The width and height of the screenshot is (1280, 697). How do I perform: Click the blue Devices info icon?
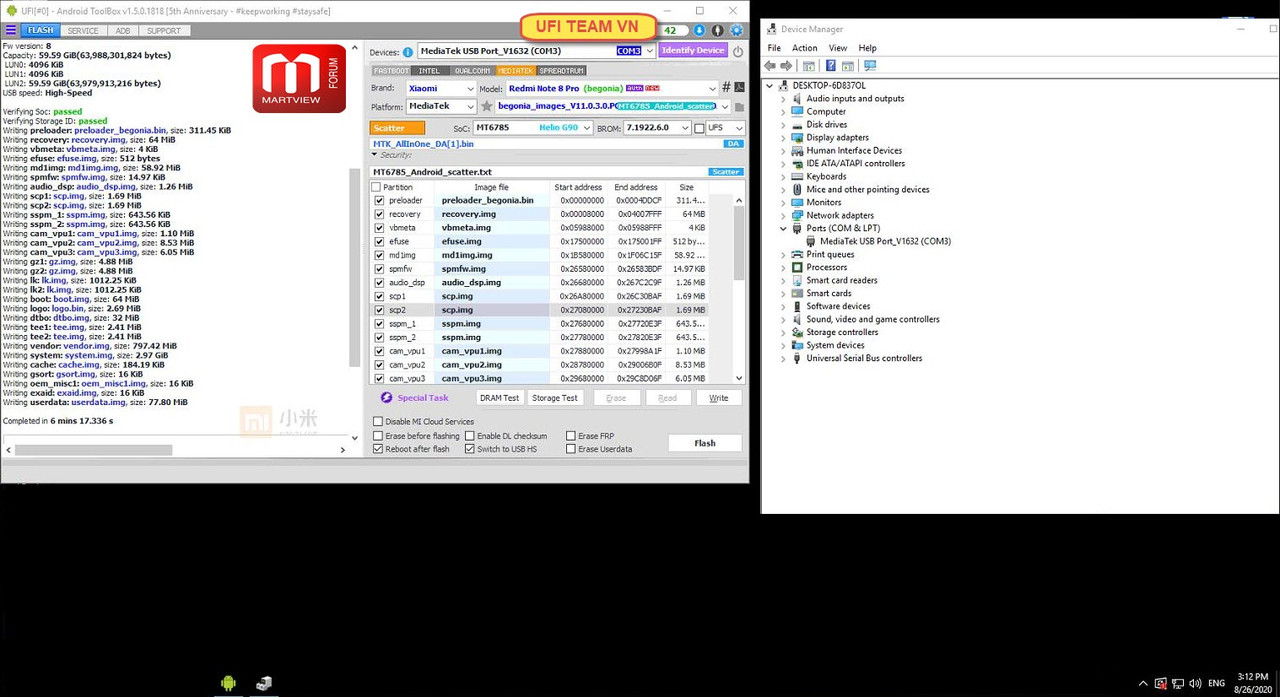point(408,52)
